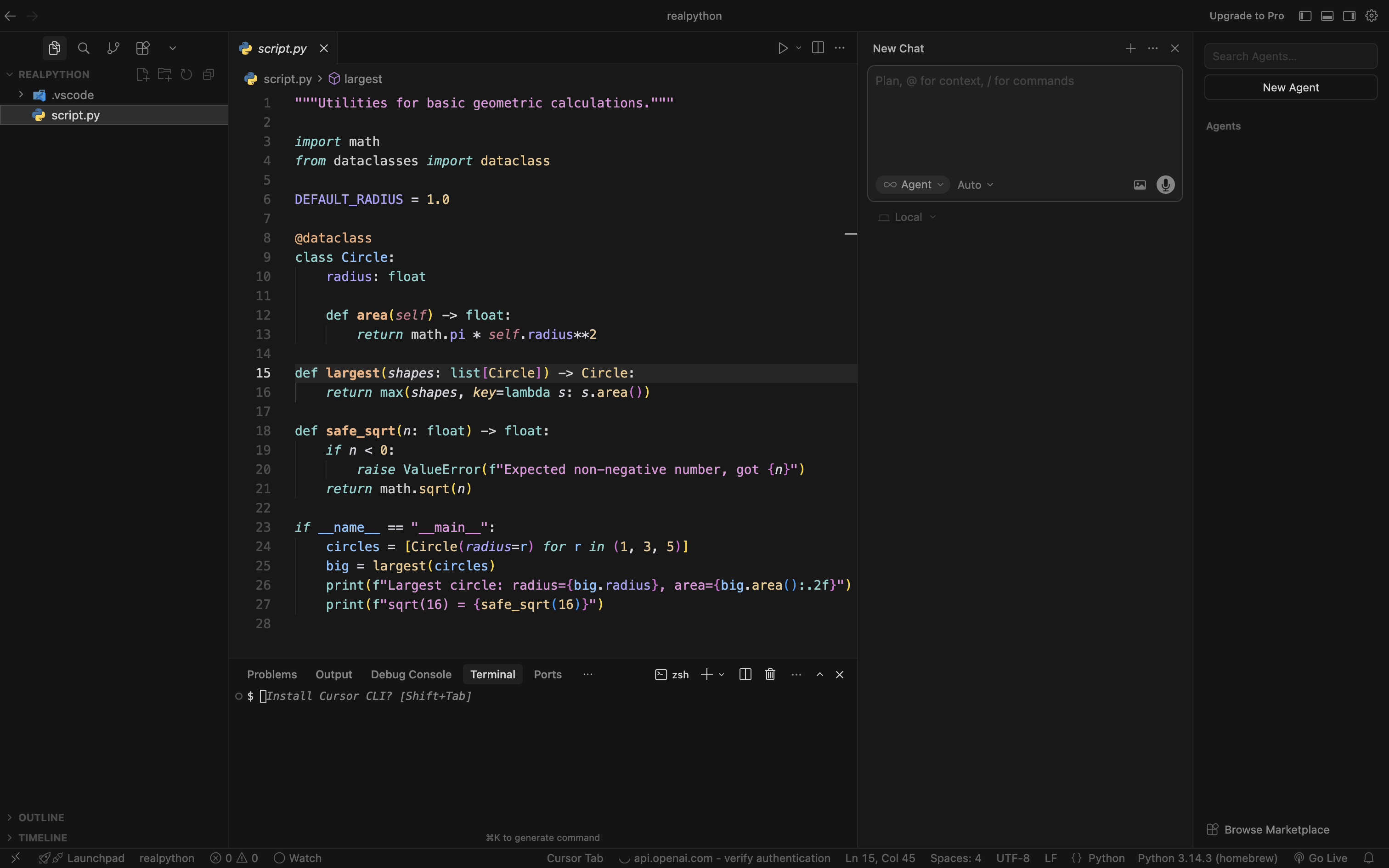Click the New File icon in explorer
The height and width of the screenshot is (868, 1389).
(142, 74)
